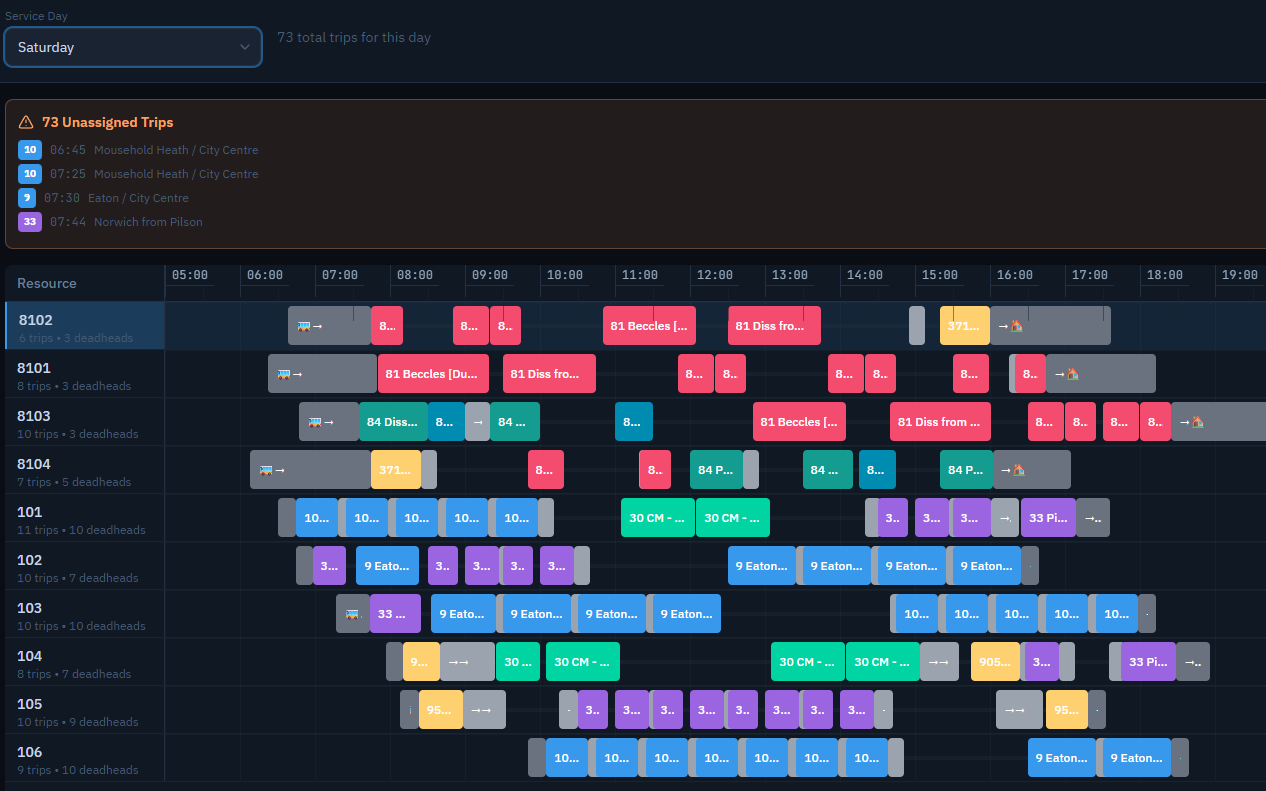
Task: Click the bus pull-out icon on row 8103
Action: [x=315, y=422]
